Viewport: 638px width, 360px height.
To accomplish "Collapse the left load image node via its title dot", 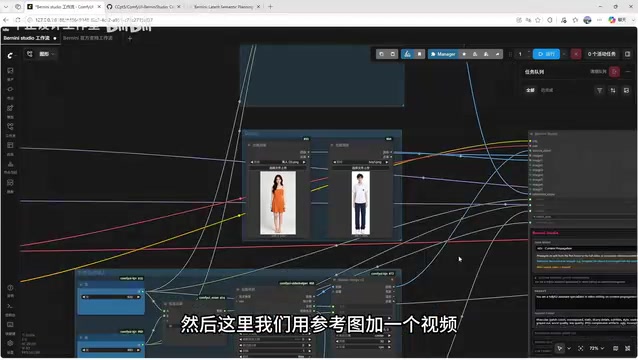I will pyautogui.click(x=249, y=145).
